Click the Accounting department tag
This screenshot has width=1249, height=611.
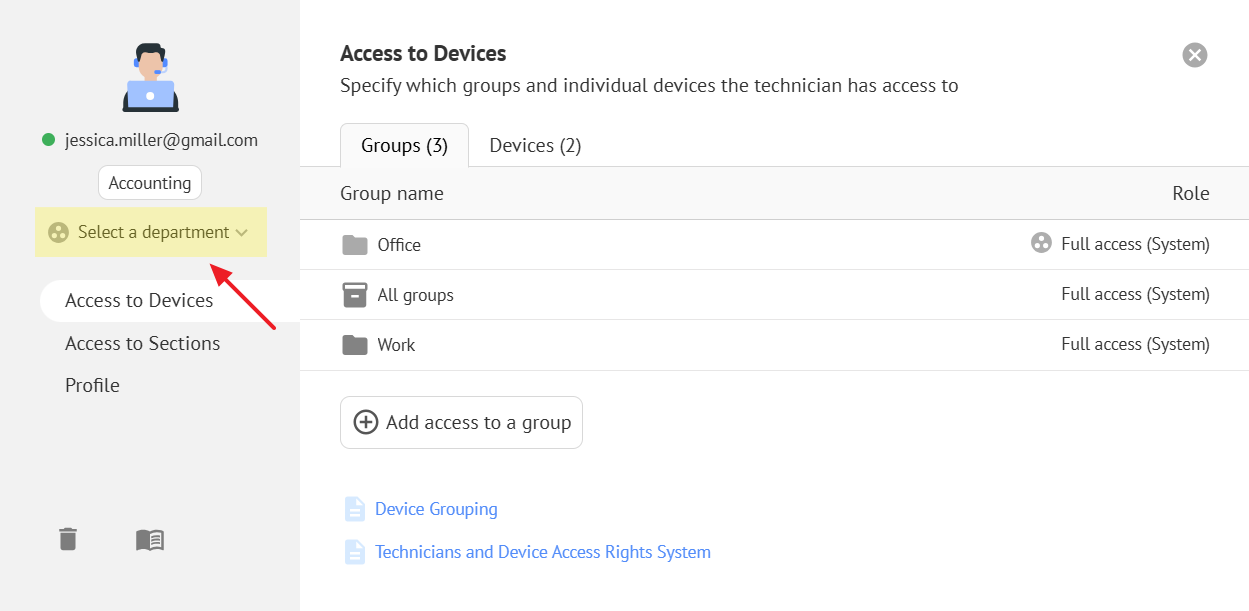click(150, 183)
